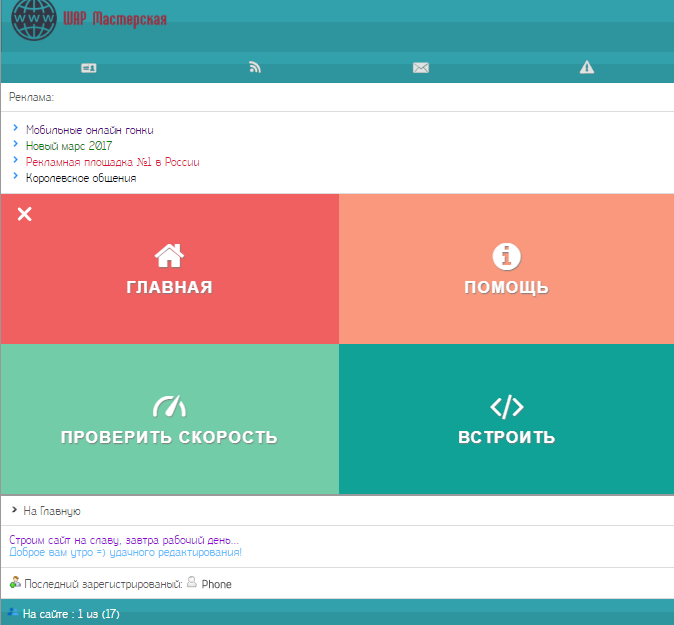Image resolution: width=674 pixels, height=625 pixels.
Task: Click the speedometer icon
Action: [169, 405]
